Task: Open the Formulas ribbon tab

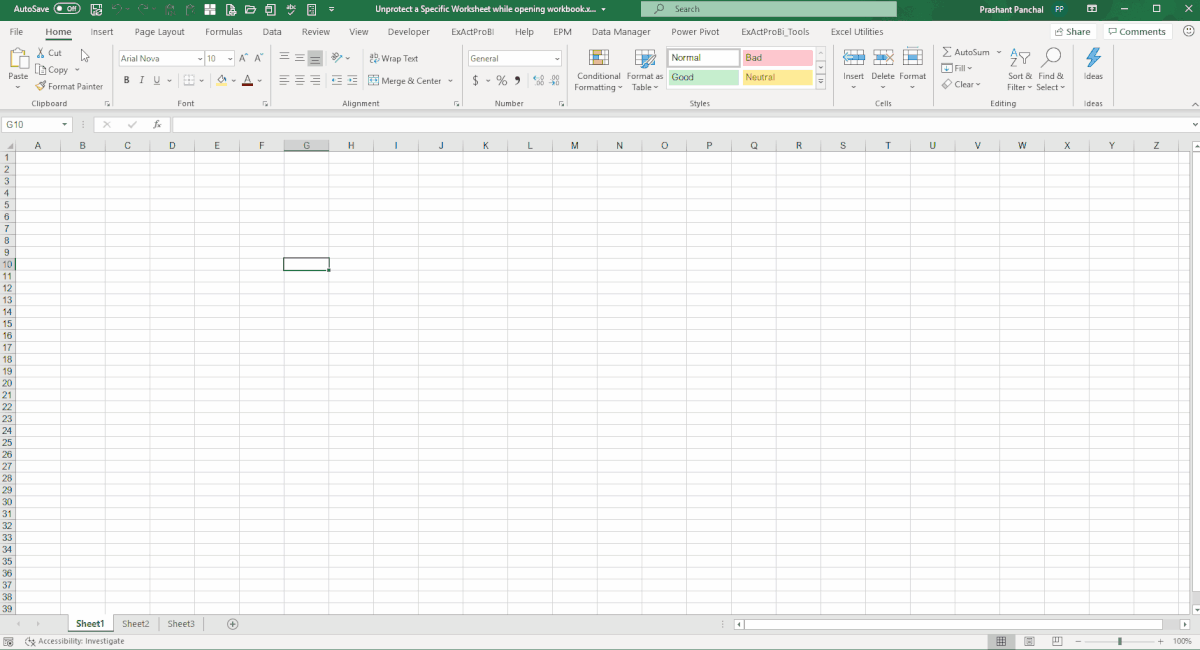Action: (x=224, y=32)
